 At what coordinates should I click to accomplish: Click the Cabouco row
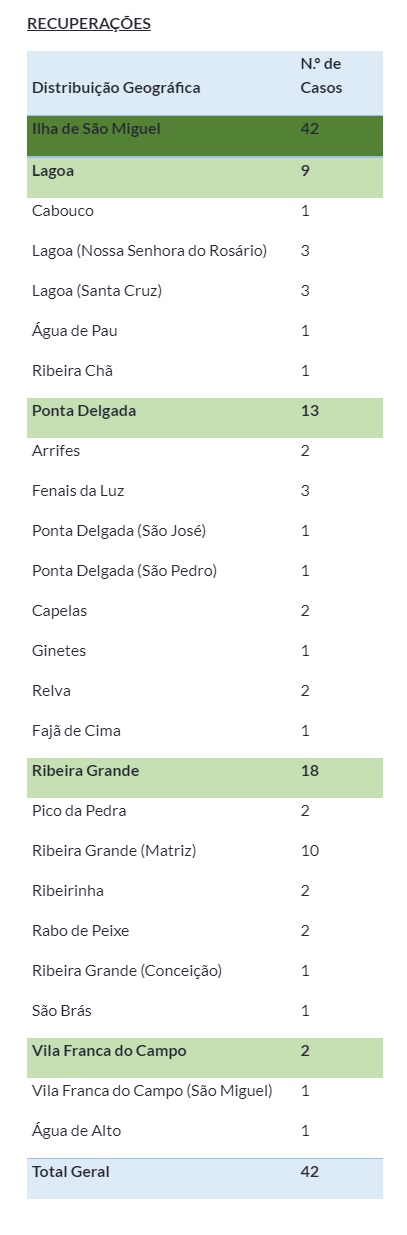click(x=205, y=211)
